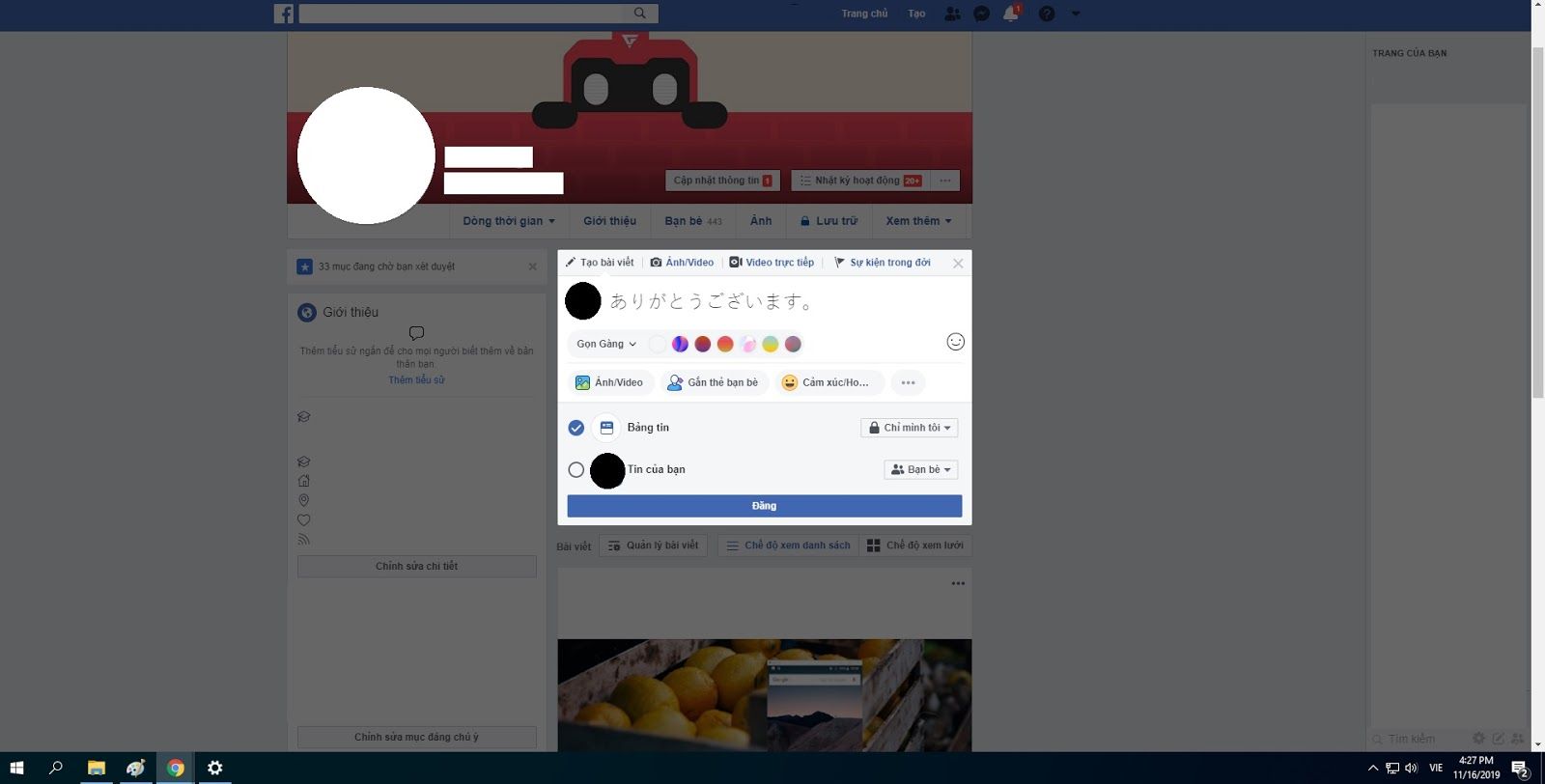
Task: Click the Facebook logo icon
Action: (x=284, y=14)
